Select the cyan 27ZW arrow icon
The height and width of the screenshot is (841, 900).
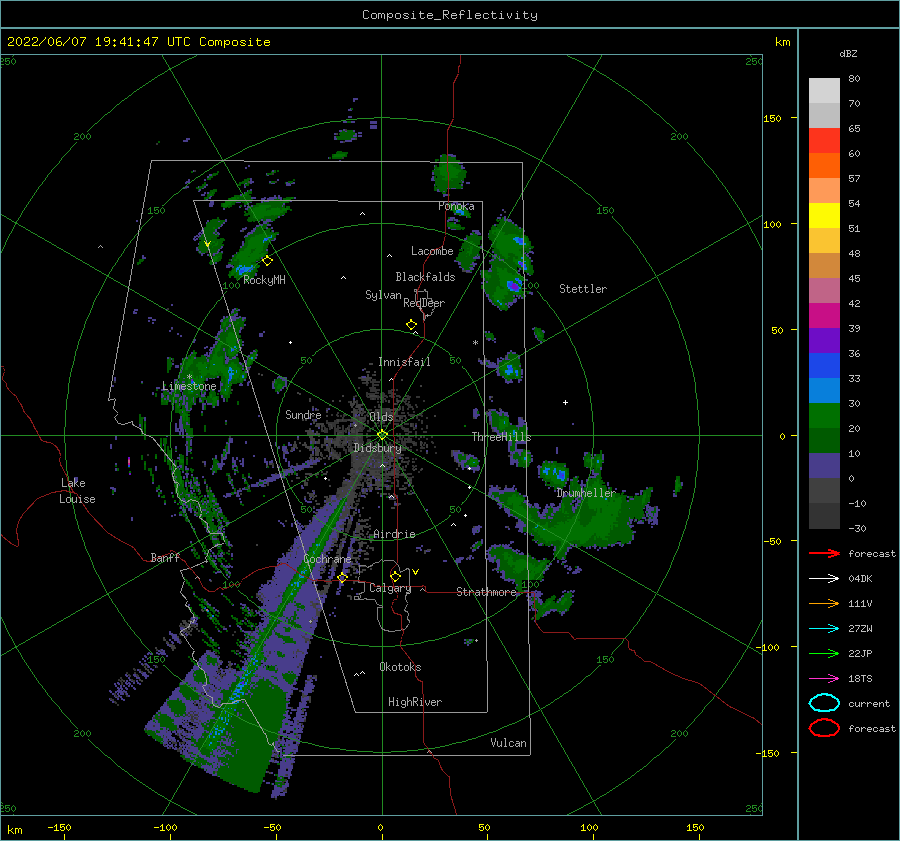pyautogui.click(x=824, y=629)
